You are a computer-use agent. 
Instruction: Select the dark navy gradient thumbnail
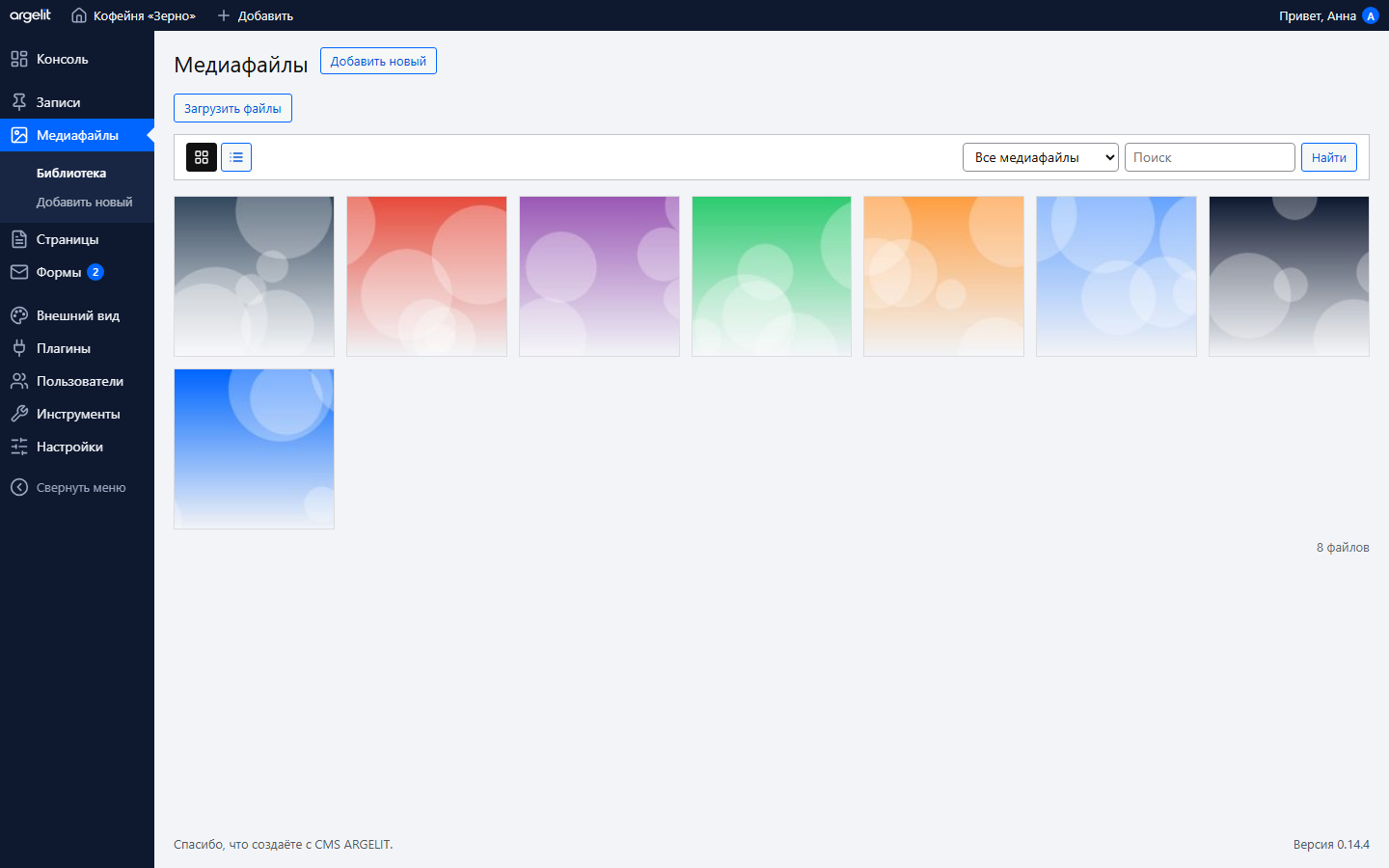tap(1289, 277)
